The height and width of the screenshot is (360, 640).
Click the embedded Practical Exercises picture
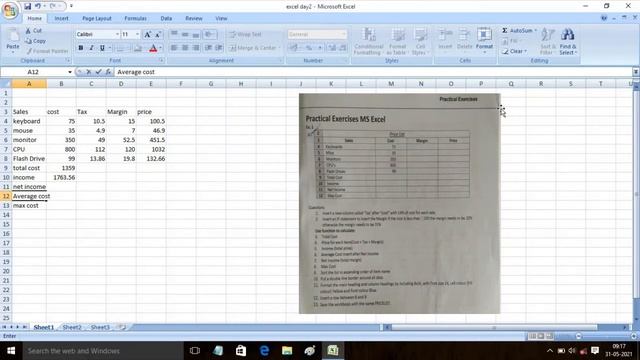pyautogui.click(x=399, y=204)
